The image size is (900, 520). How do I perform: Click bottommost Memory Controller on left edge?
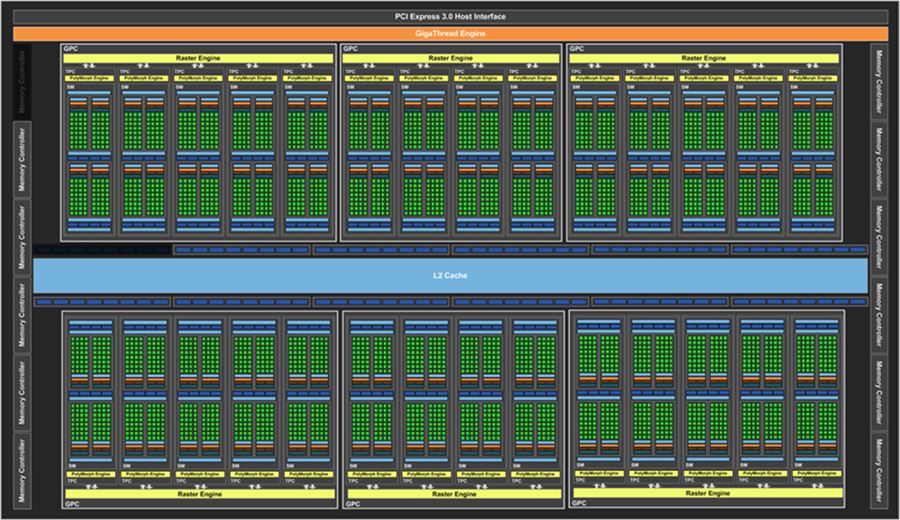coord(22,471)
